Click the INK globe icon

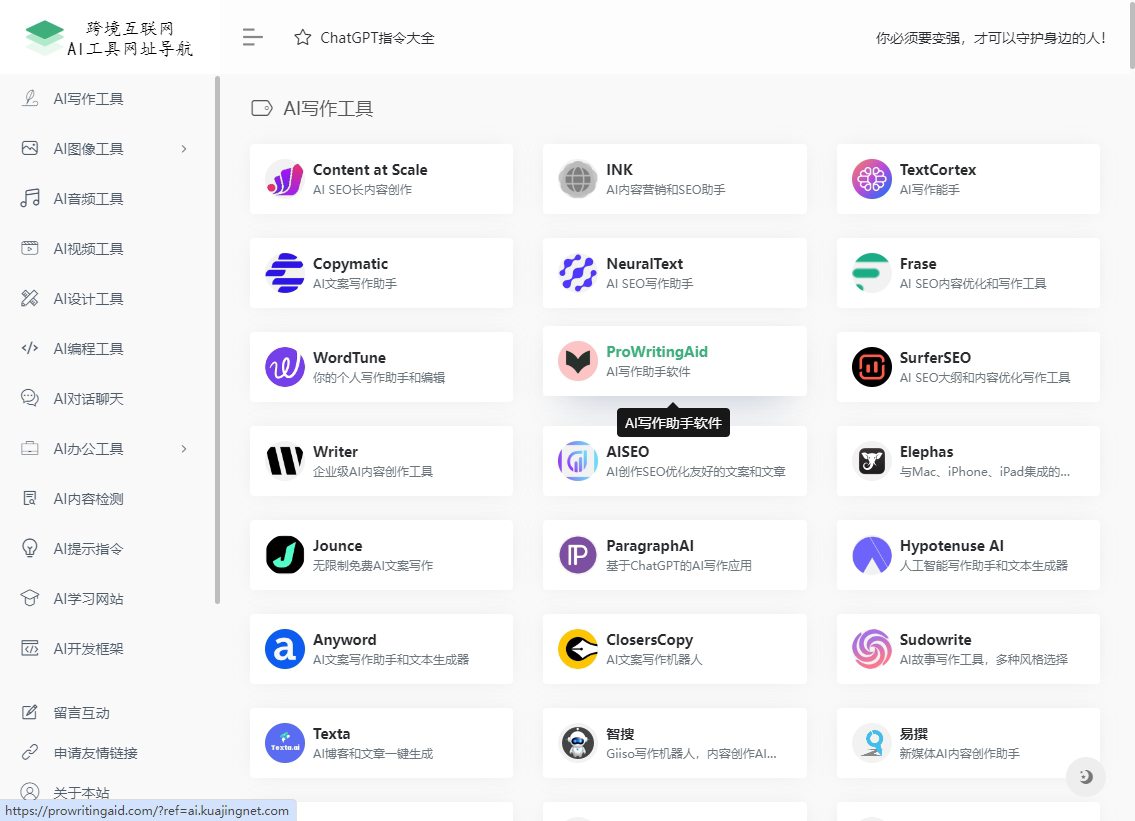[x=578, y=179]
